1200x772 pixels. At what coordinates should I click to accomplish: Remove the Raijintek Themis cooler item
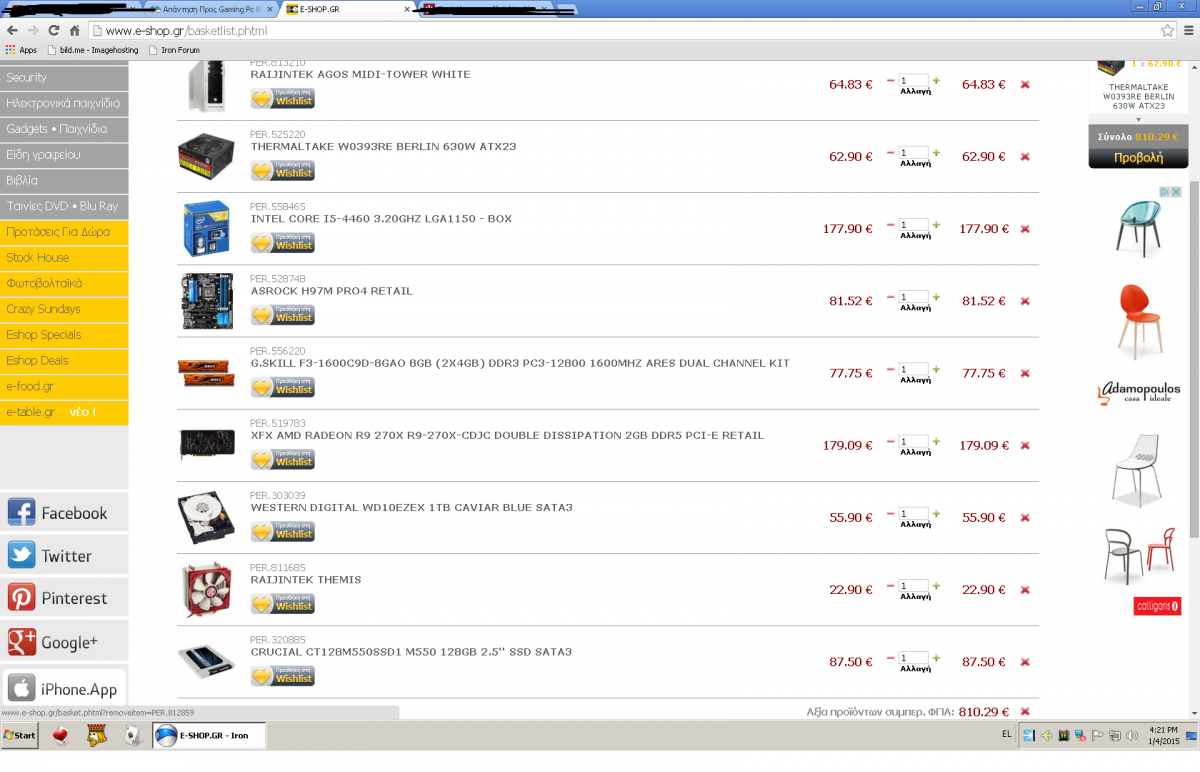[1025, 590]
